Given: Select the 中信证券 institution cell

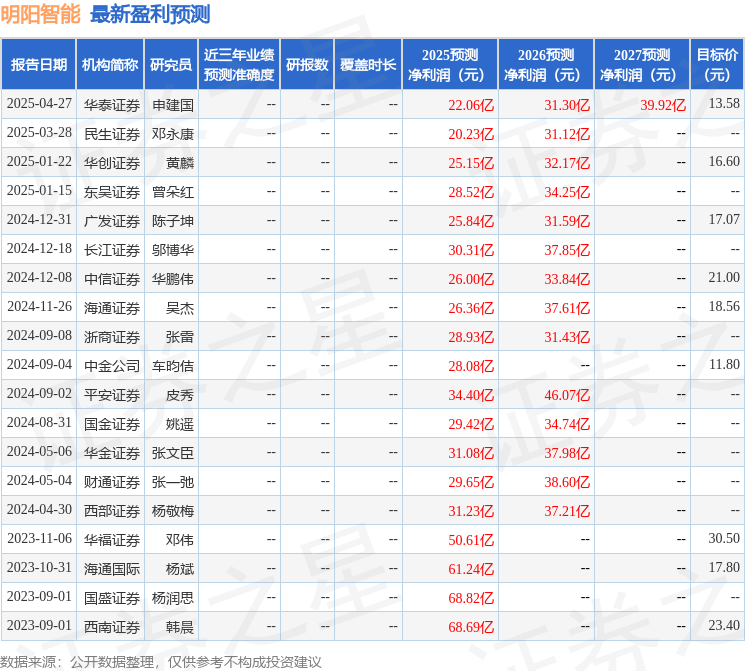Looking at the screenshot, I should point(112,279).
